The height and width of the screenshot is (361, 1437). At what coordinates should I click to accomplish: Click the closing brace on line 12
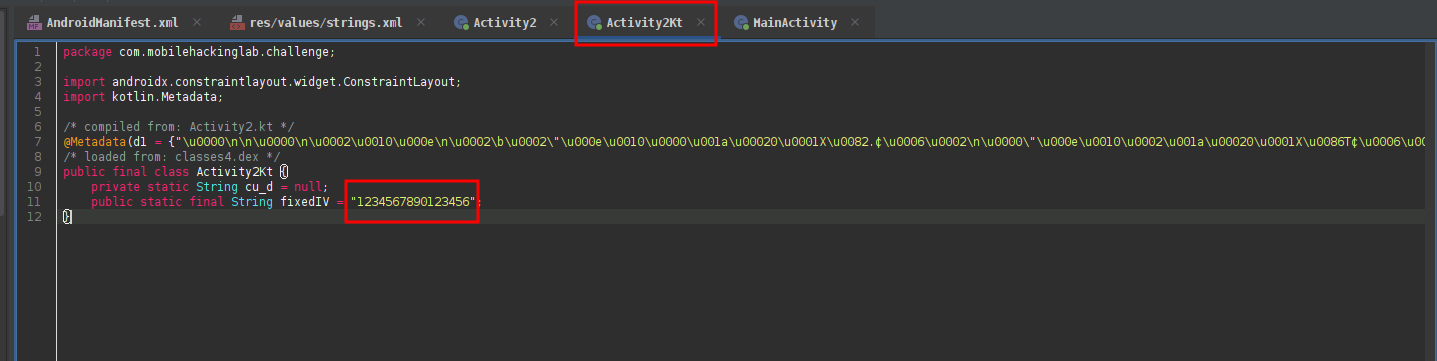coord(66,217)
